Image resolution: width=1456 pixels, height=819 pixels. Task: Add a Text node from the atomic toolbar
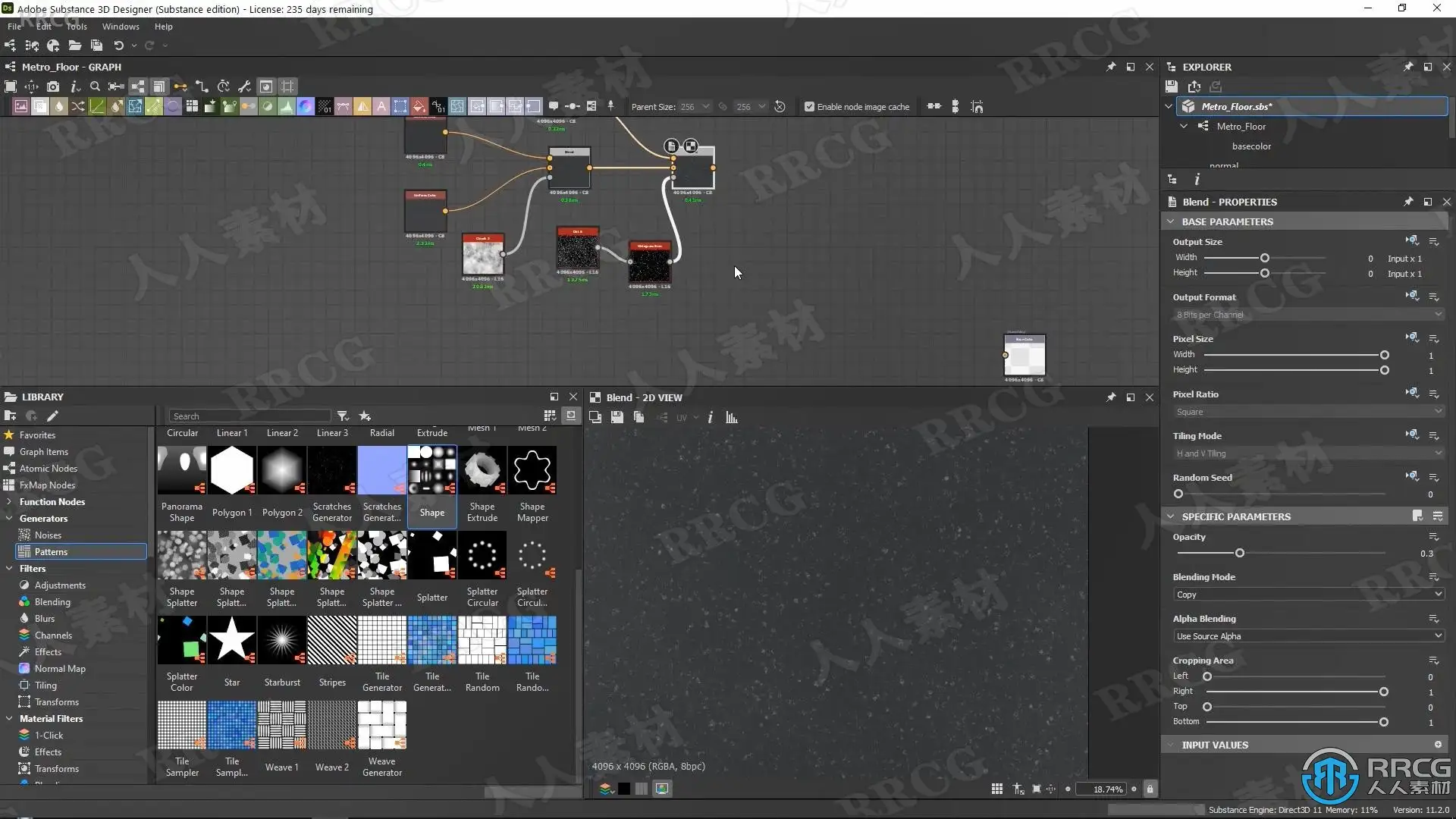point(381,107)
